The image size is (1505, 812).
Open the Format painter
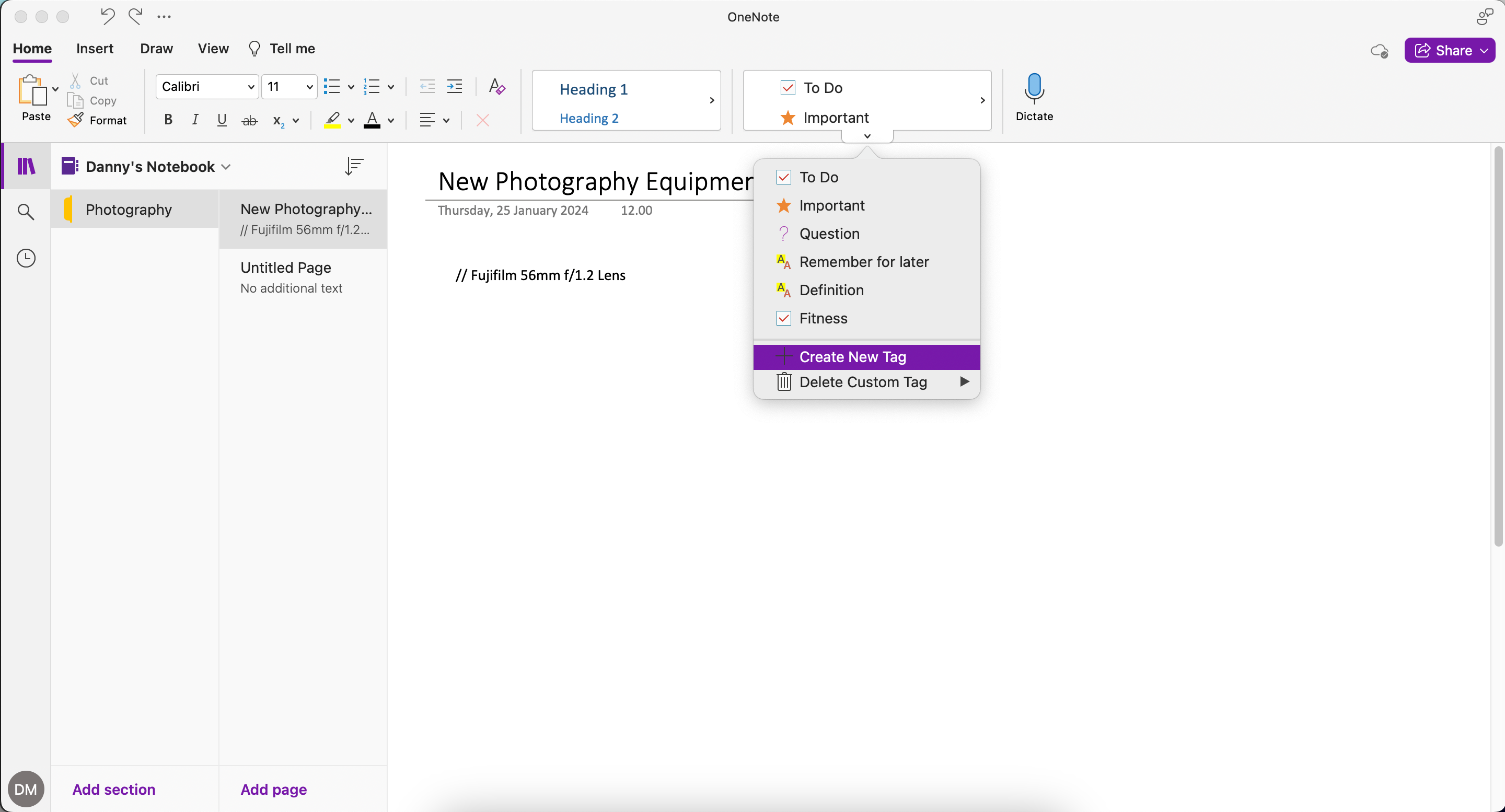coord(98,120)
